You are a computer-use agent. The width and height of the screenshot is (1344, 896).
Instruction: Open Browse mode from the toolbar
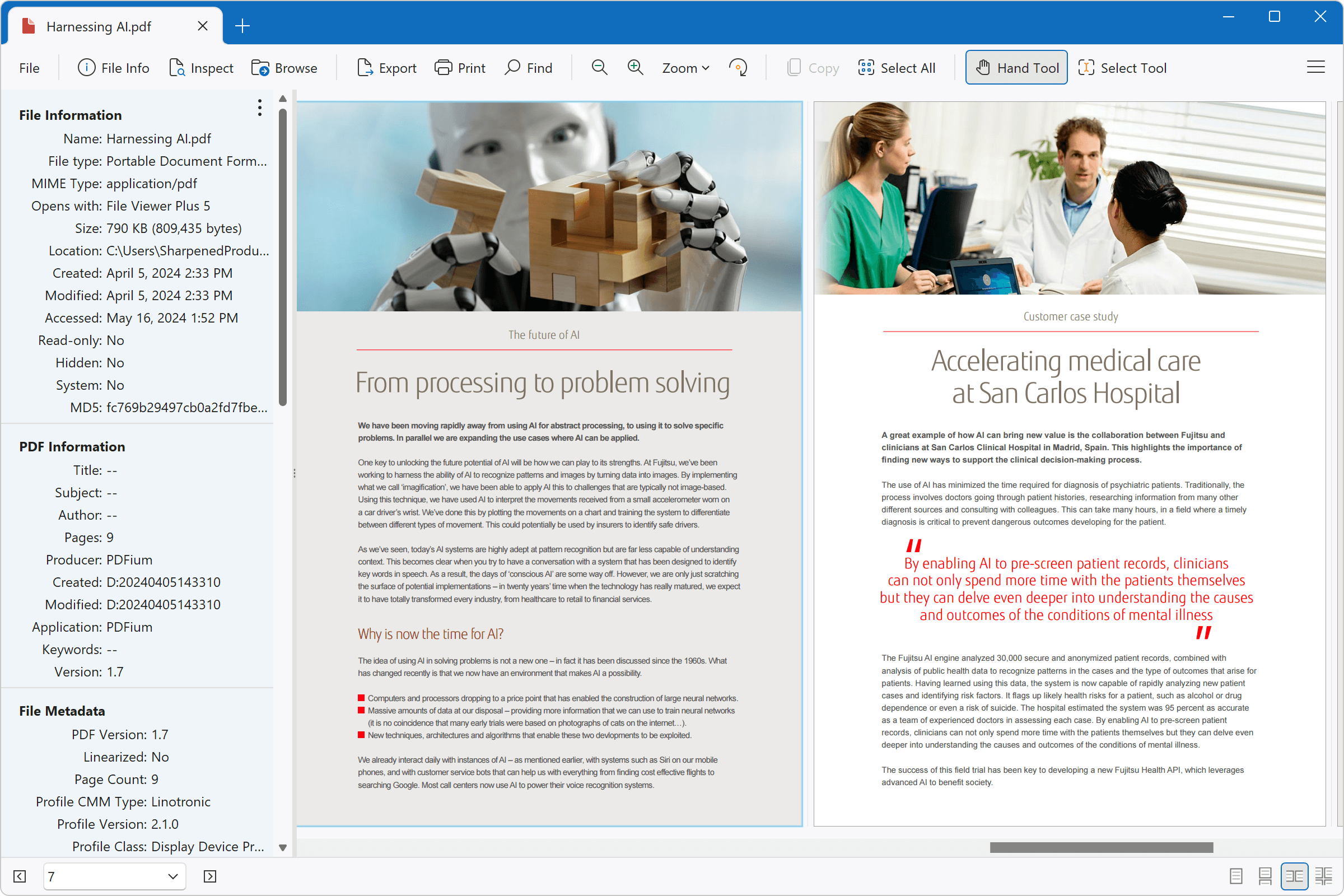point(284,67)
